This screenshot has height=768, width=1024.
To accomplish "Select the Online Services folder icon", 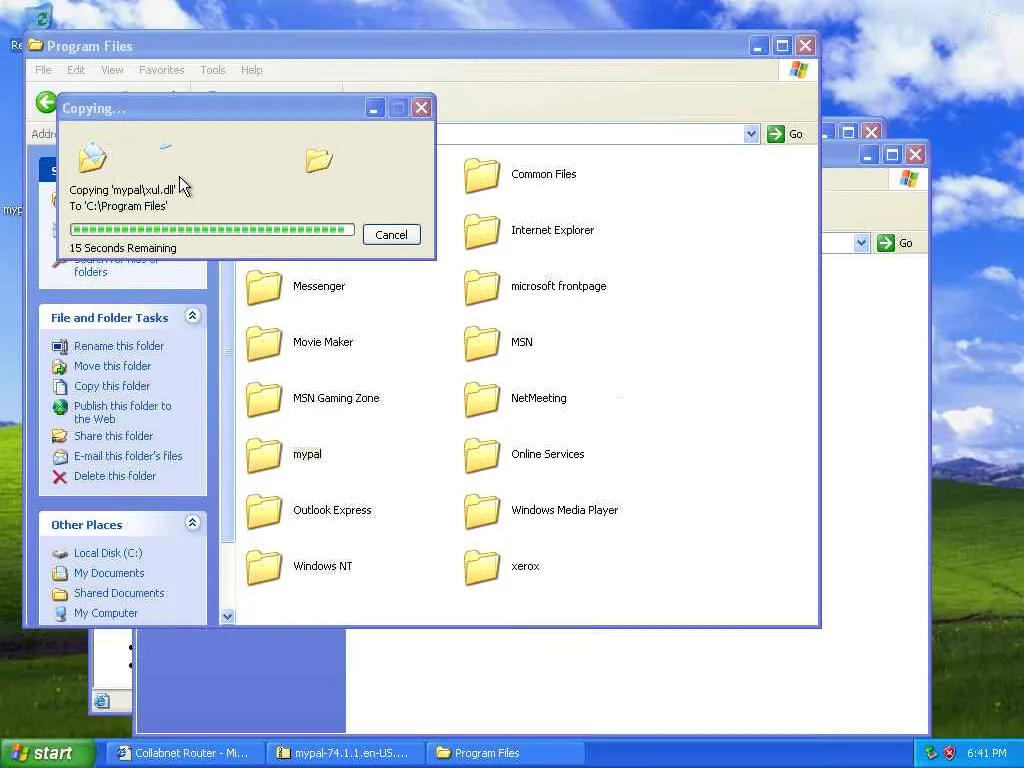I will point(482,455).
